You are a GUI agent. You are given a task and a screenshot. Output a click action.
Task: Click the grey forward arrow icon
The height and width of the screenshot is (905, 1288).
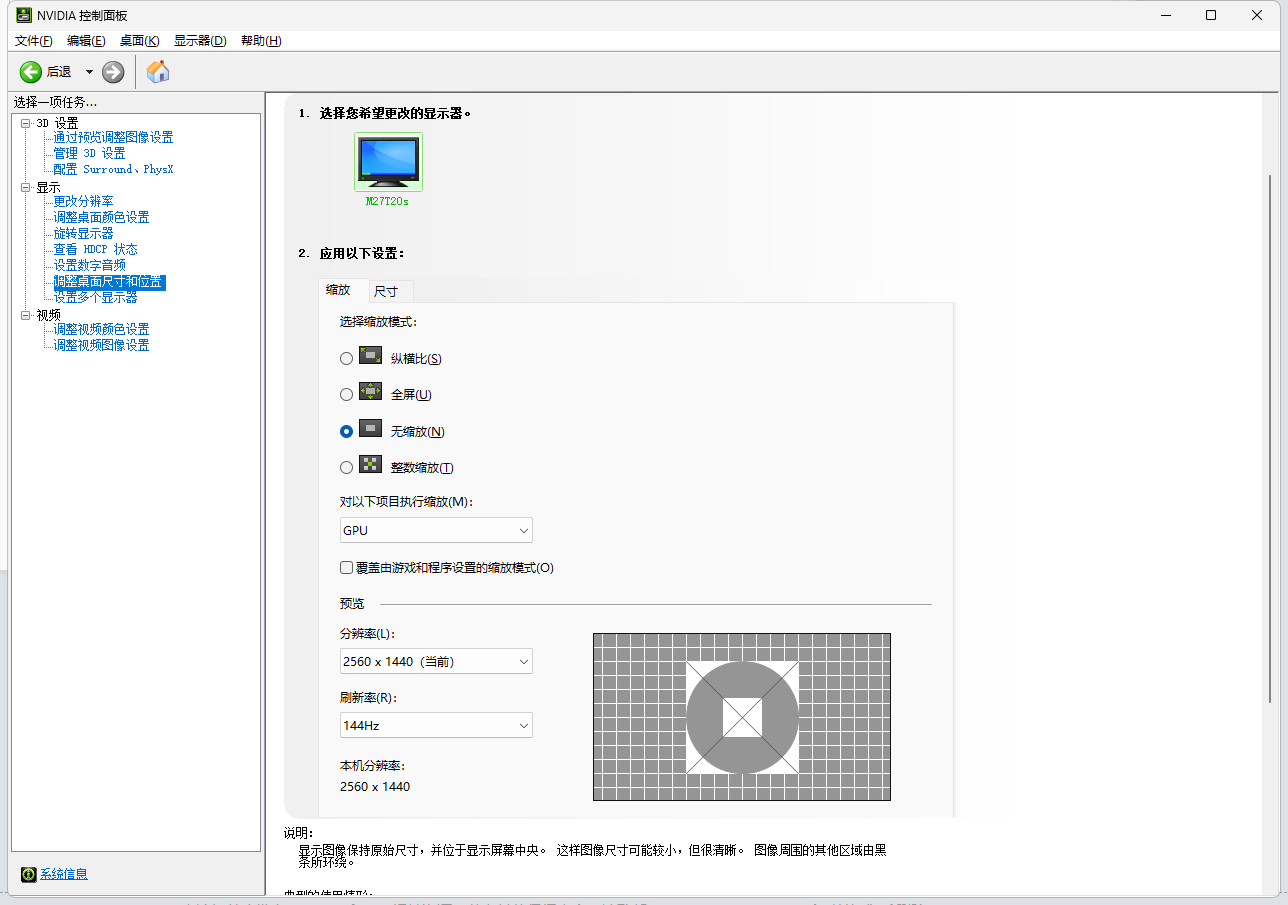tap(113, 71)
